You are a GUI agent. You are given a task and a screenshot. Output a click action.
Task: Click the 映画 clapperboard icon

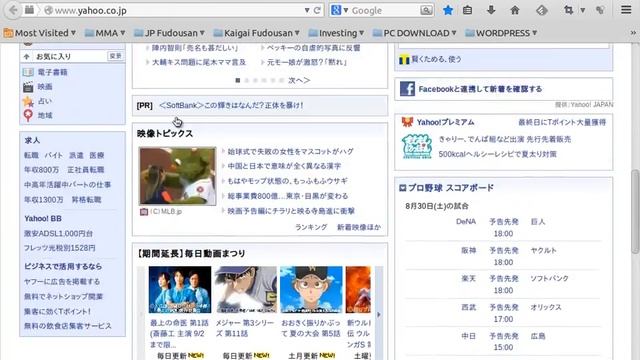[28, 87]
